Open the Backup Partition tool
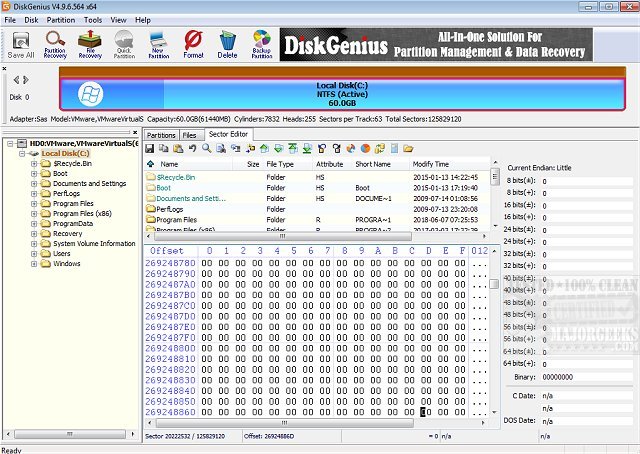Image resolution: width=640 pixels, height=454 pixels. click(262, 44)
